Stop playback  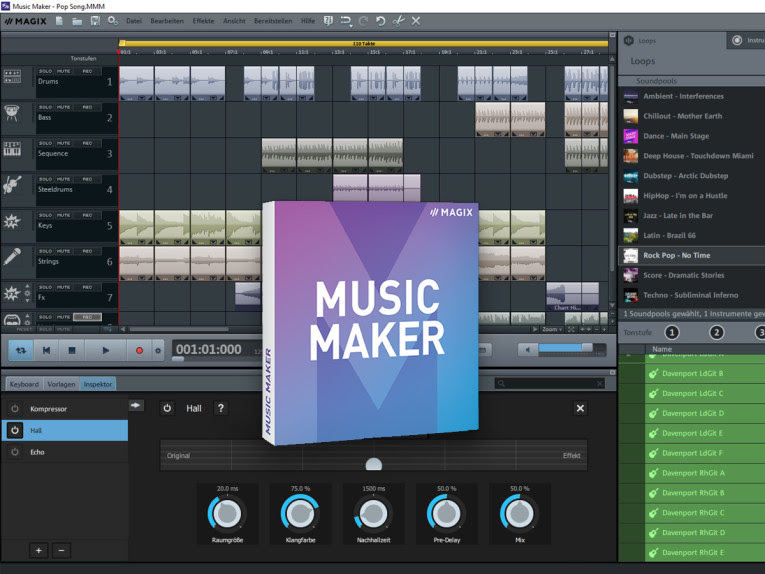pyautogui.click(x=72, y=350)
